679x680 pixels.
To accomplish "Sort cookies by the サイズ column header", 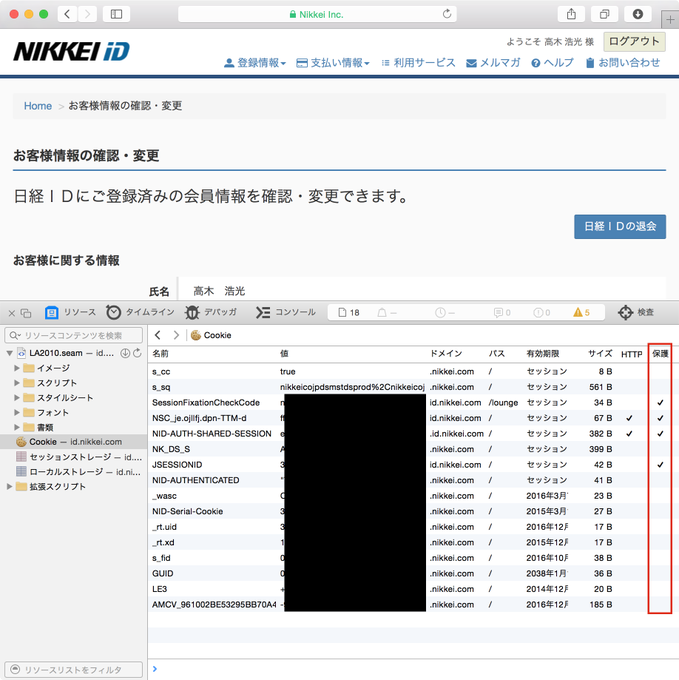I will [593, 353].
